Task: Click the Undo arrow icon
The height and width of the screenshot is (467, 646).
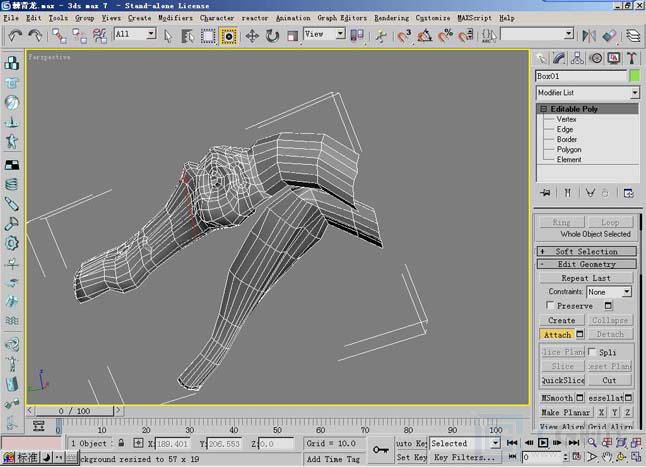Action: 15,35
